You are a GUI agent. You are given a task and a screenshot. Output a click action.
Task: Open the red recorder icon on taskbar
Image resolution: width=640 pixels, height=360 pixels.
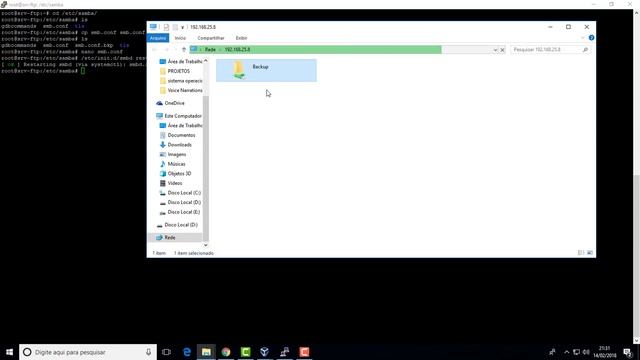[304, 352]
